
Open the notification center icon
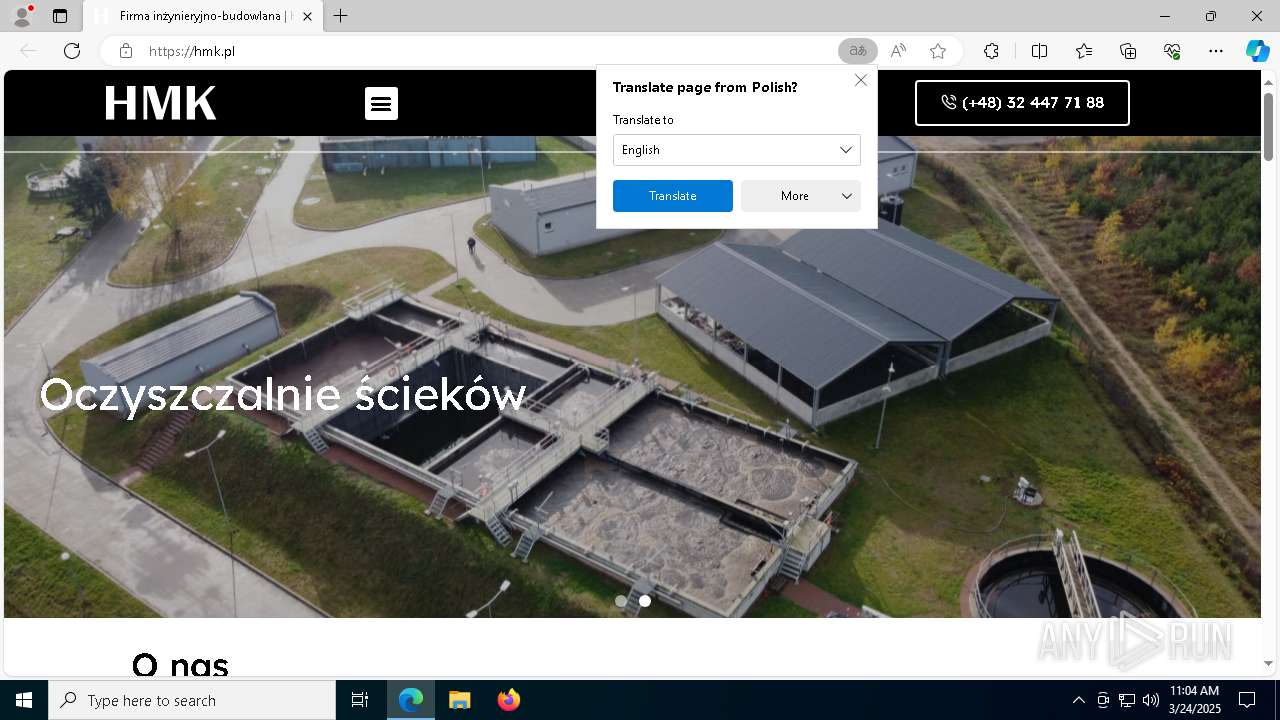point(1247,700)
